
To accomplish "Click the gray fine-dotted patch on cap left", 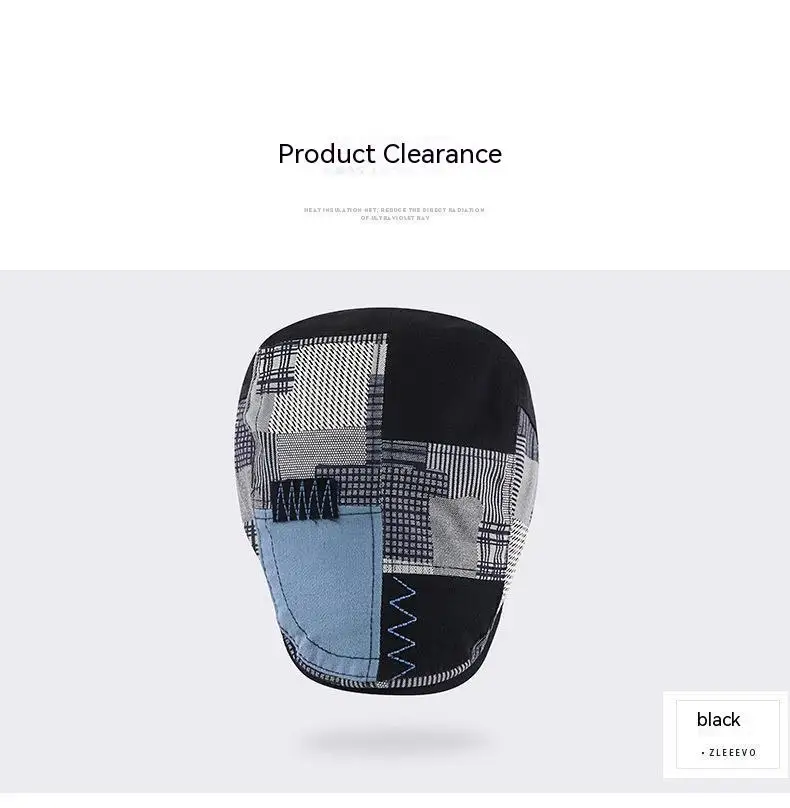I will click(x=320, y=451).
